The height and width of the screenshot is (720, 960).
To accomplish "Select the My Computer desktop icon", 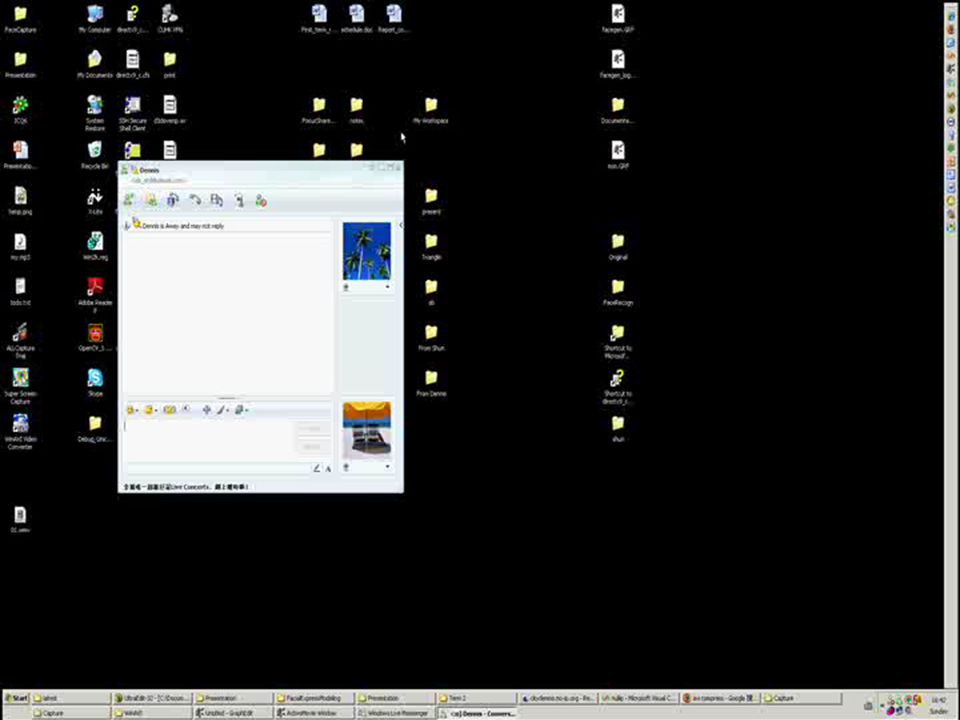I will click(x=95, y=18).
